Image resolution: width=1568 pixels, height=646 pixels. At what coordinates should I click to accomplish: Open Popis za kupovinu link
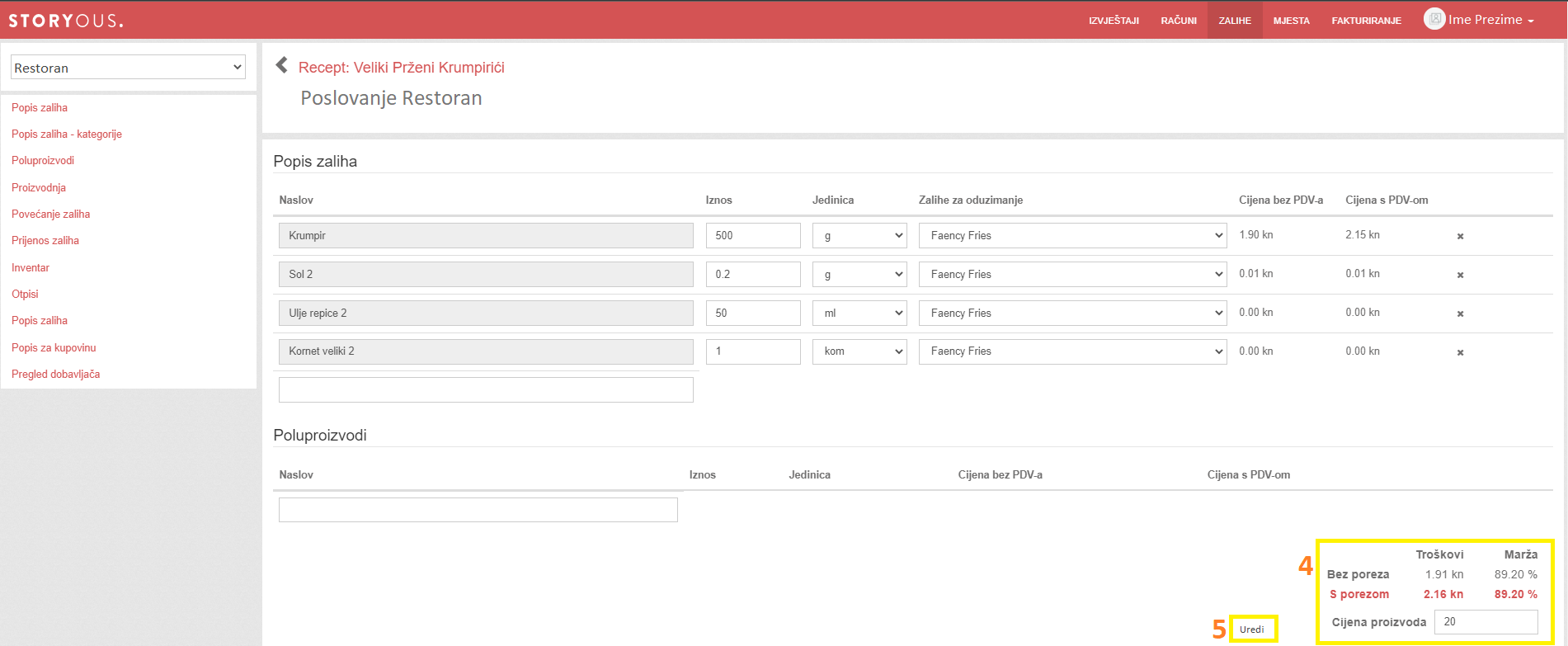click(x=54, y=347)
